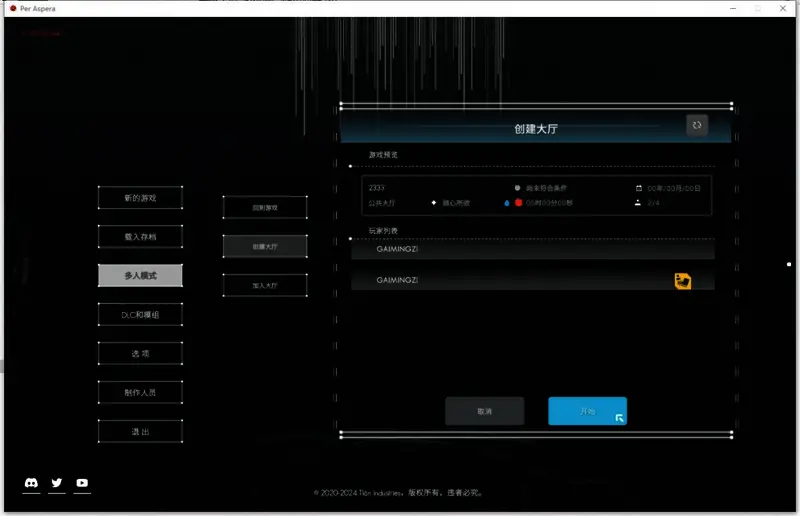The width and height of the screenshot is (800, 516).
Task: Click the blue water drop icon
Action: [506, 203]
